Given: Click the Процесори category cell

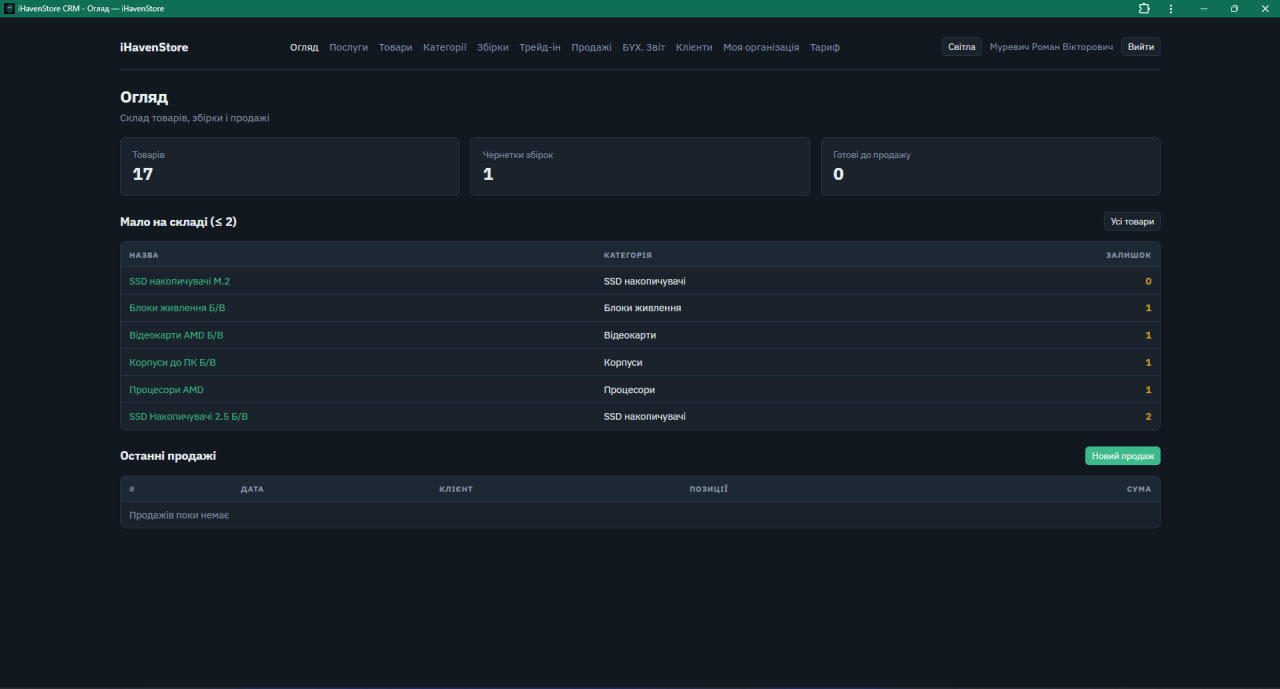Looking at the screenshot, I should click(x=630, y=389).
